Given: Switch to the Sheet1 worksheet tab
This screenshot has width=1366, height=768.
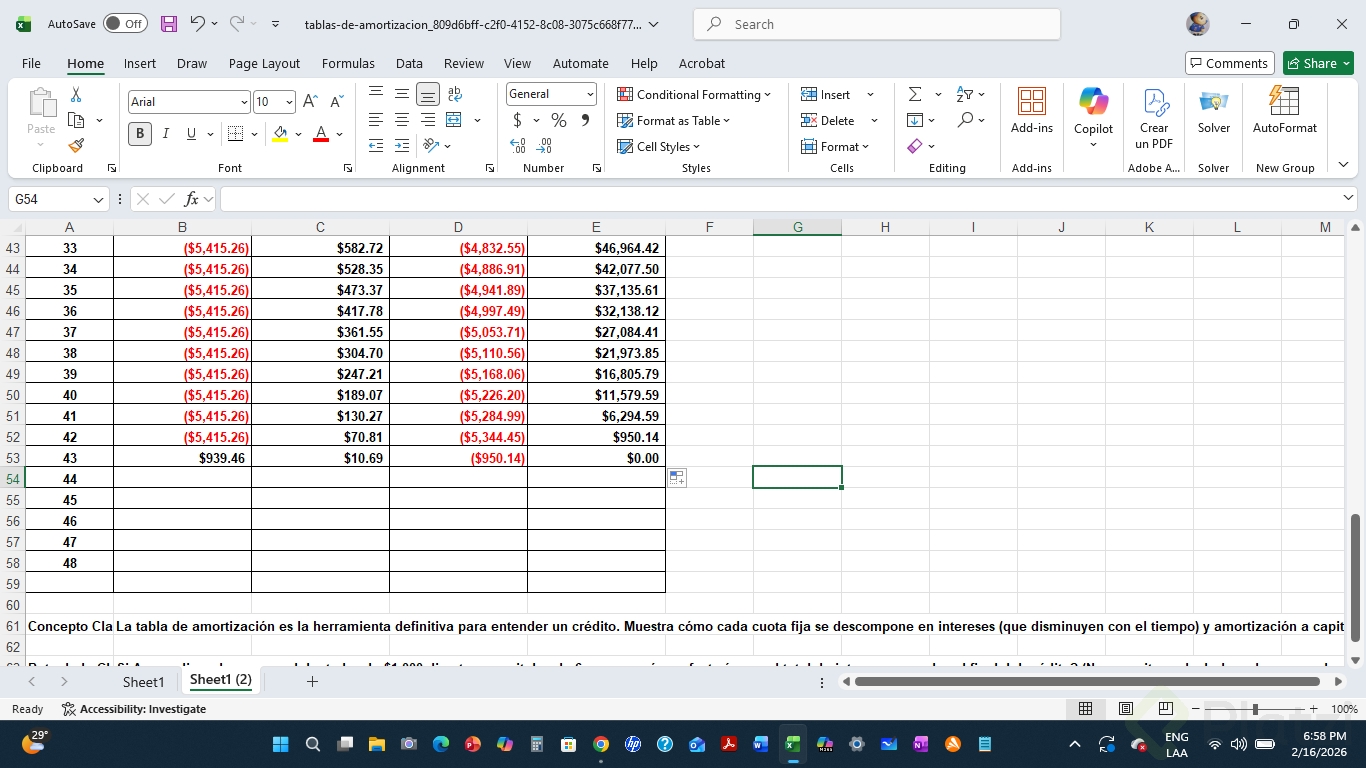Looking at the screenshot, I should (143, 682).
